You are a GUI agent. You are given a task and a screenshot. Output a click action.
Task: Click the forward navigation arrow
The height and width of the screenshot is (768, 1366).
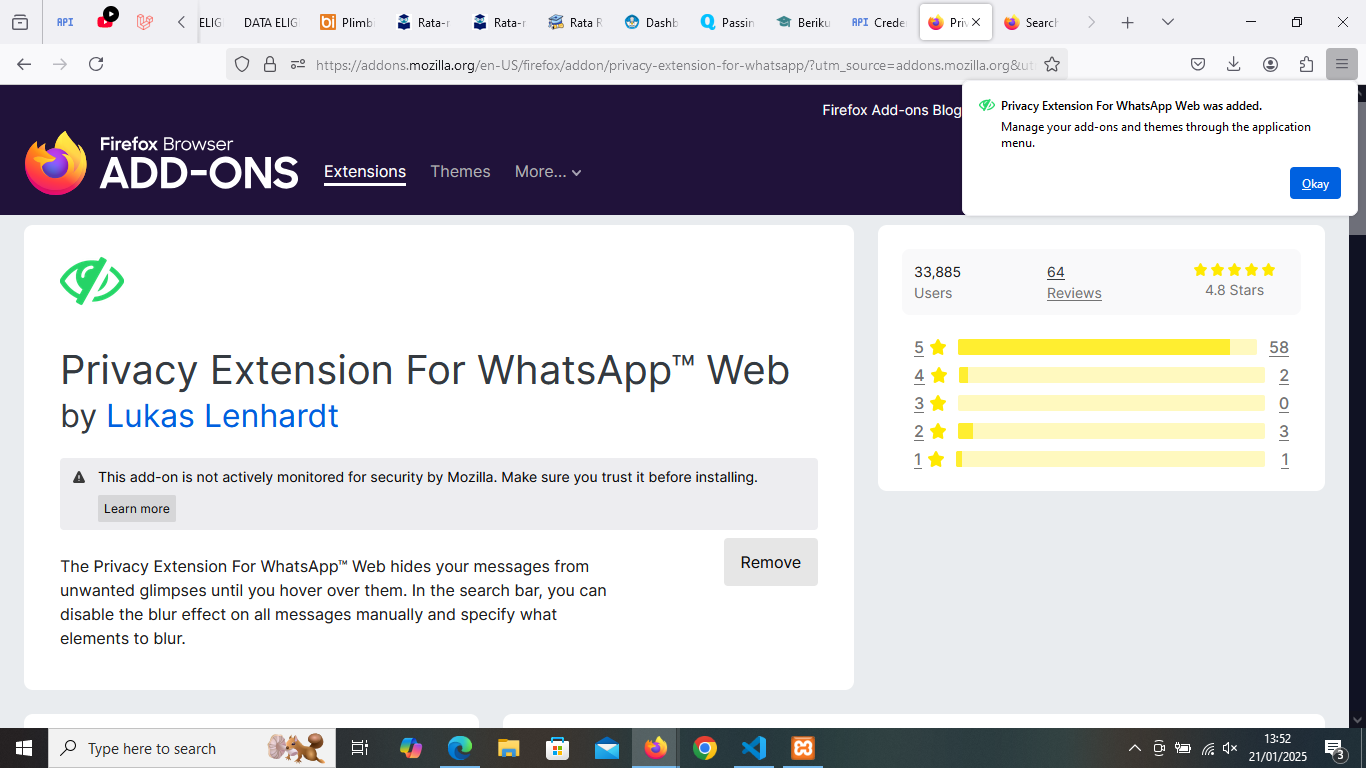[x=60, y=64]
